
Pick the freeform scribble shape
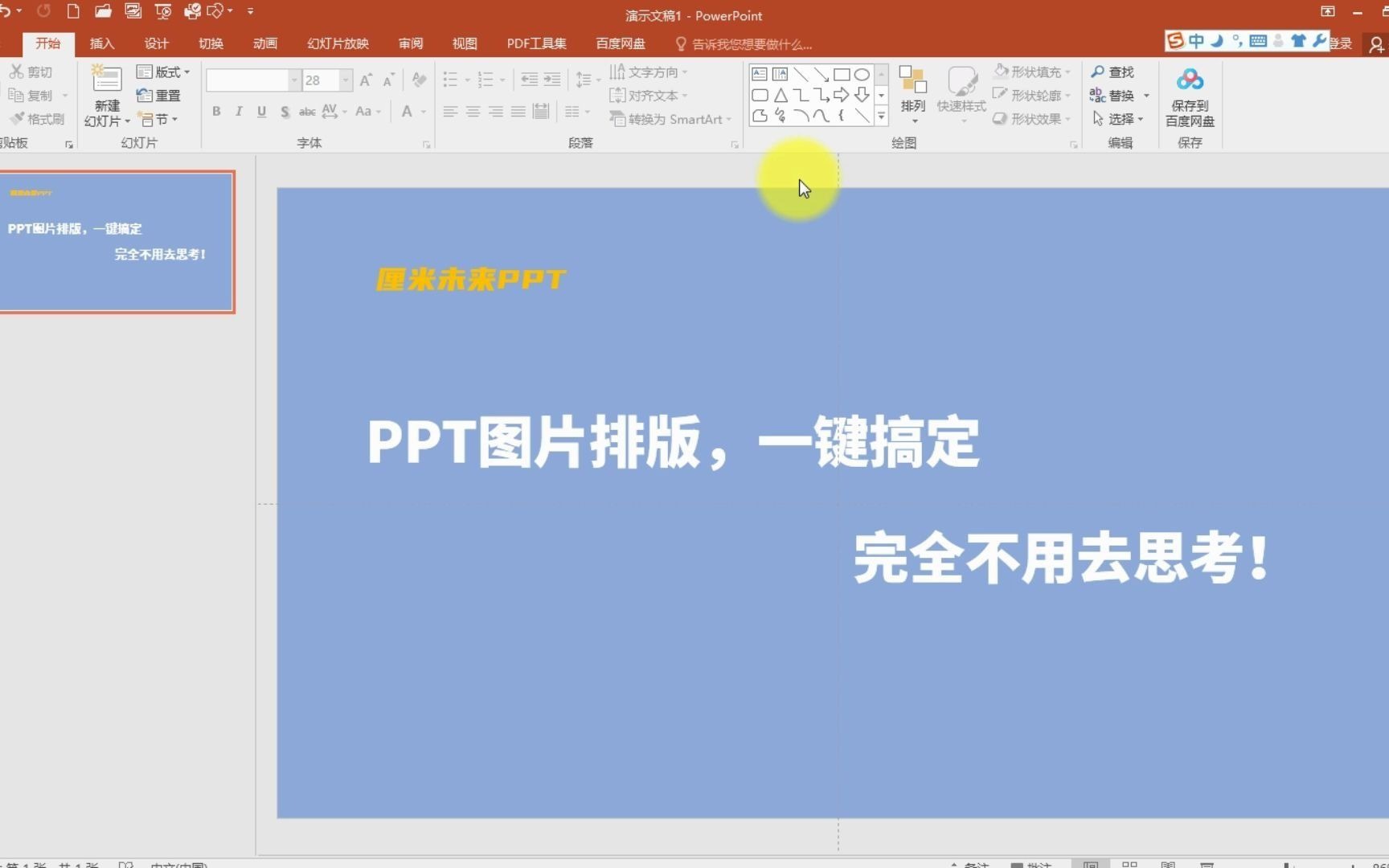tap(781, 116)
